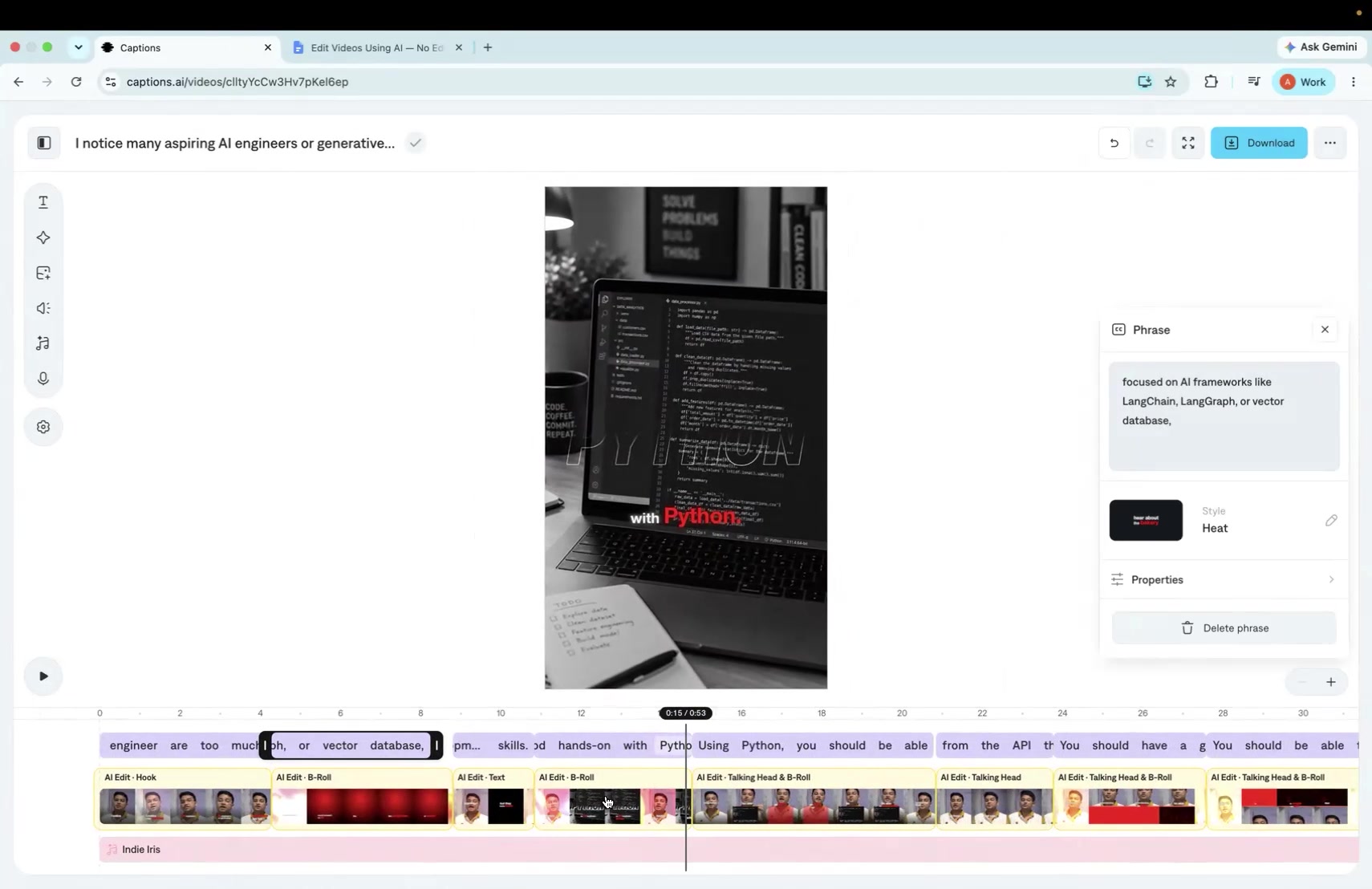Image resolution: width=1372 pixels, height=889 pixels.
Task: Select the Heat style thumbnail
Action: [1146, 521]
